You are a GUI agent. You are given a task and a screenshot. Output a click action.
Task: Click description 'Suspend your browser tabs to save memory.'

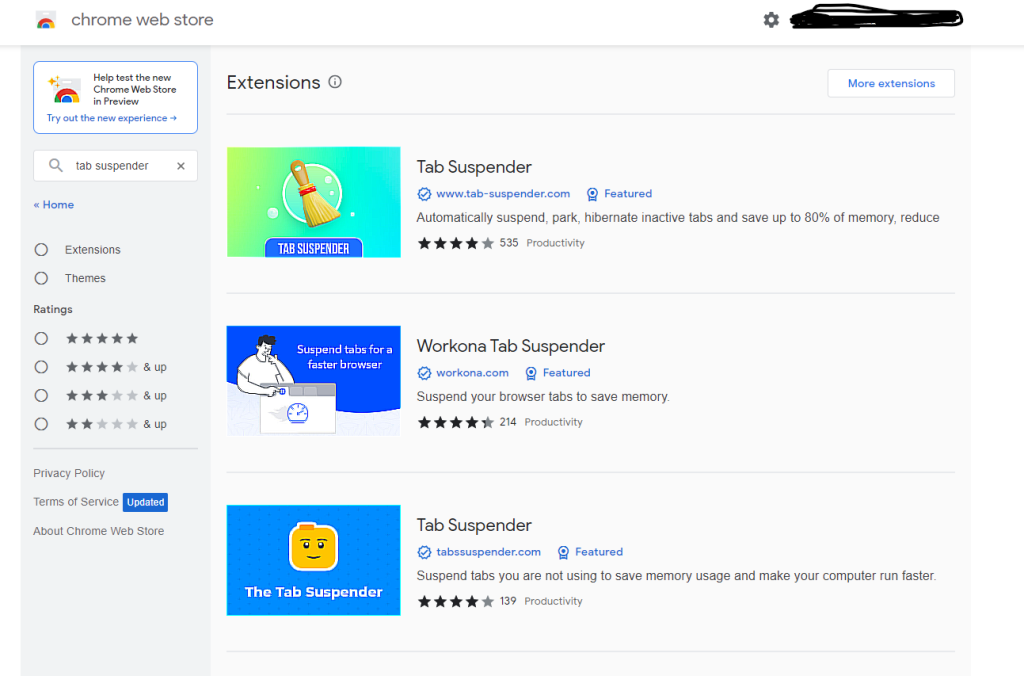pyautogui.click(x=543, y=396)
